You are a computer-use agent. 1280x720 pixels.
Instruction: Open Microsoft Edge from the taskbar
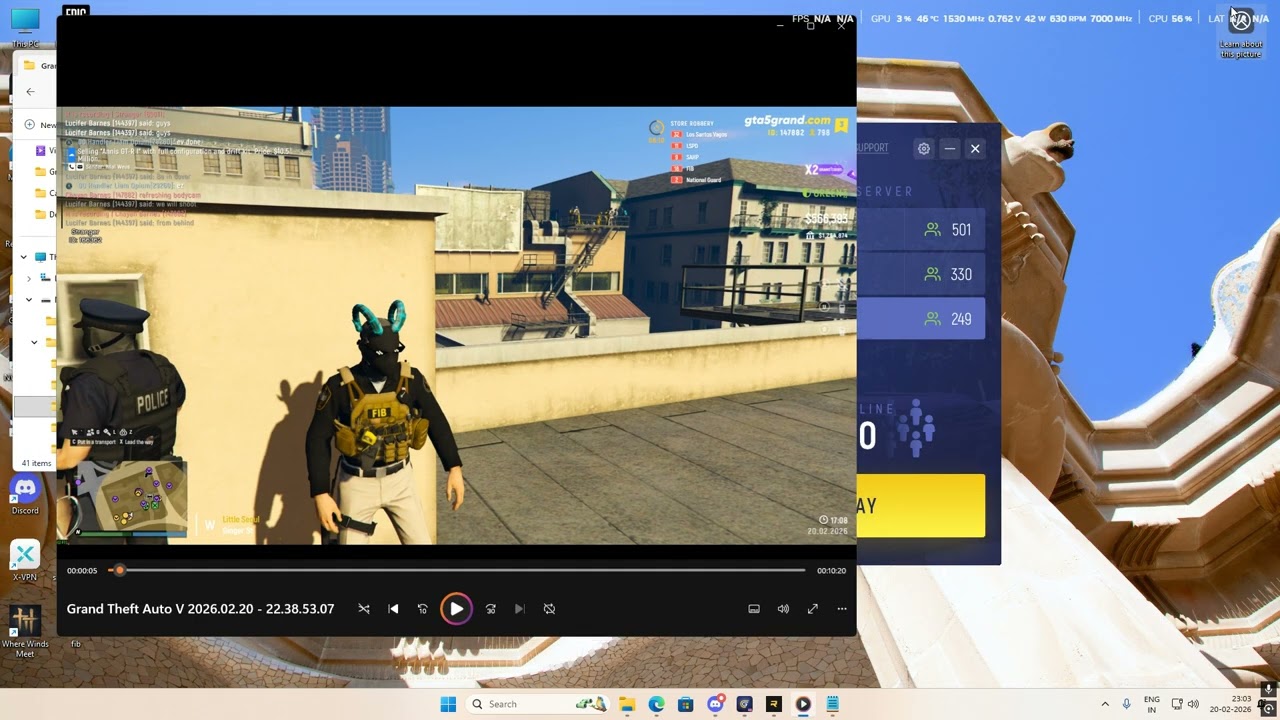click(656, 704)
